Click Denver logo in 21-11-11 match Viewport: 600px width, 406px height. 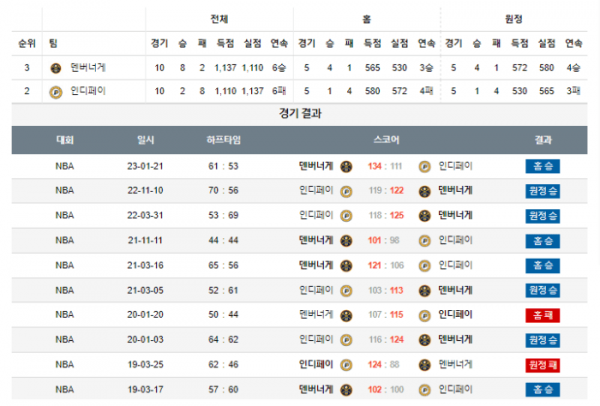pos(346,241)
